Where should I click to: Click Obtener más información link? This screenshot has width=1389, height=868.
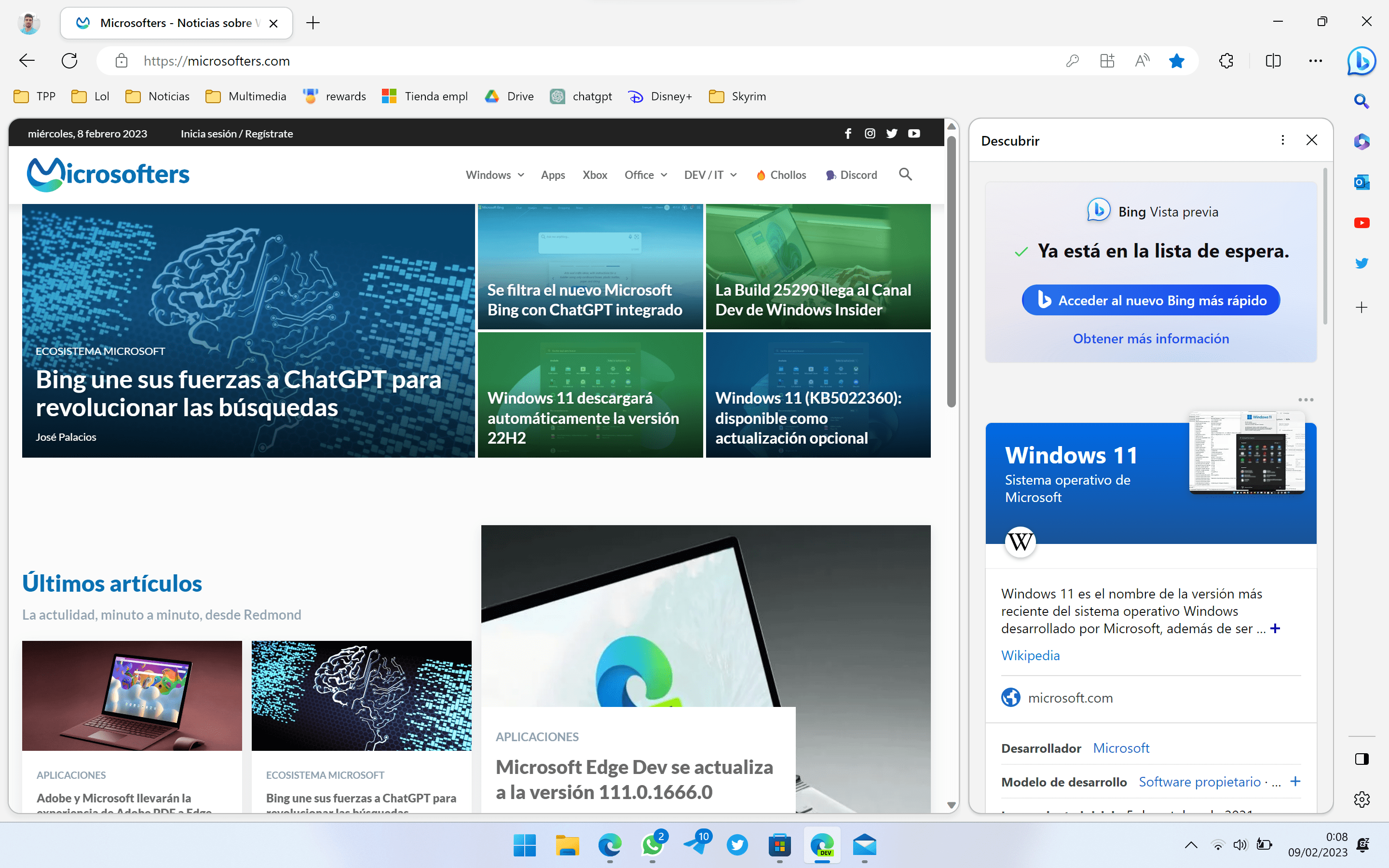tap(1149, 338)
